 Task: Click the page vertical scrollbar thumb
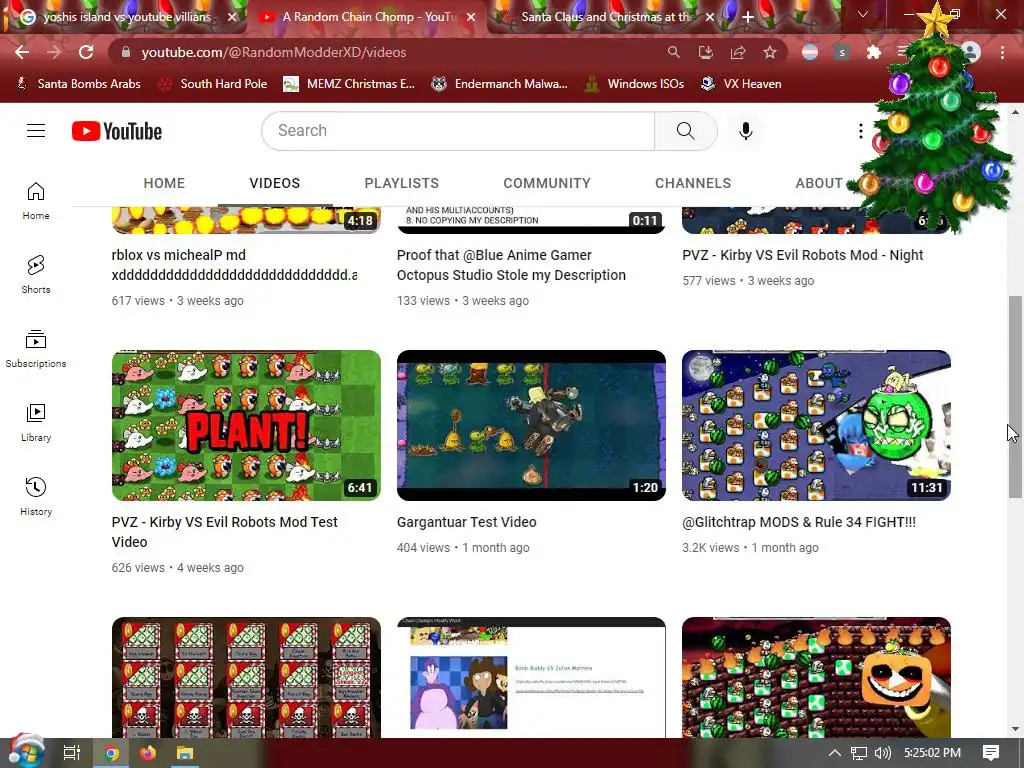(1015, 396)
